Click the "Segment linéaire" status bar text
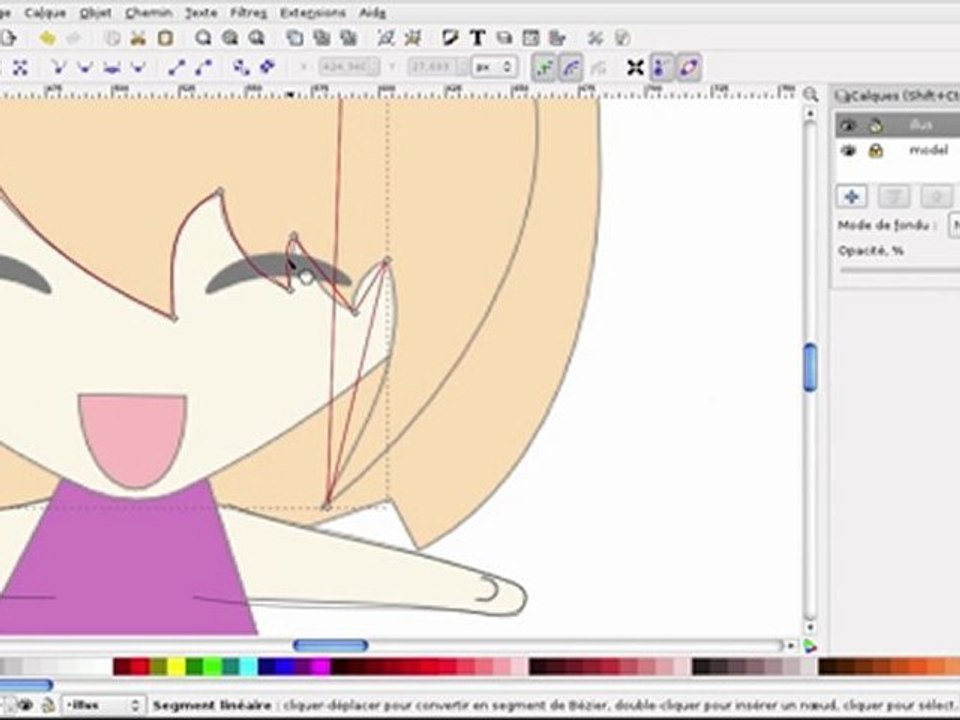Viewport: 960px width, 720px height. pos(212,705)
